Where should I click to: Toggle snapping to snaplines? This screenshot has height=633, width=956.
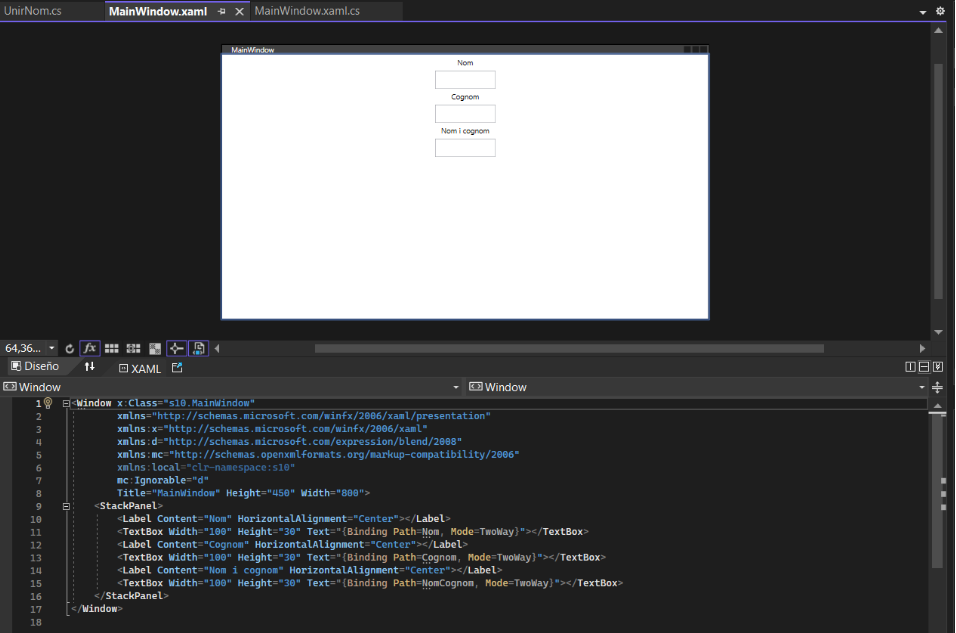176,349
